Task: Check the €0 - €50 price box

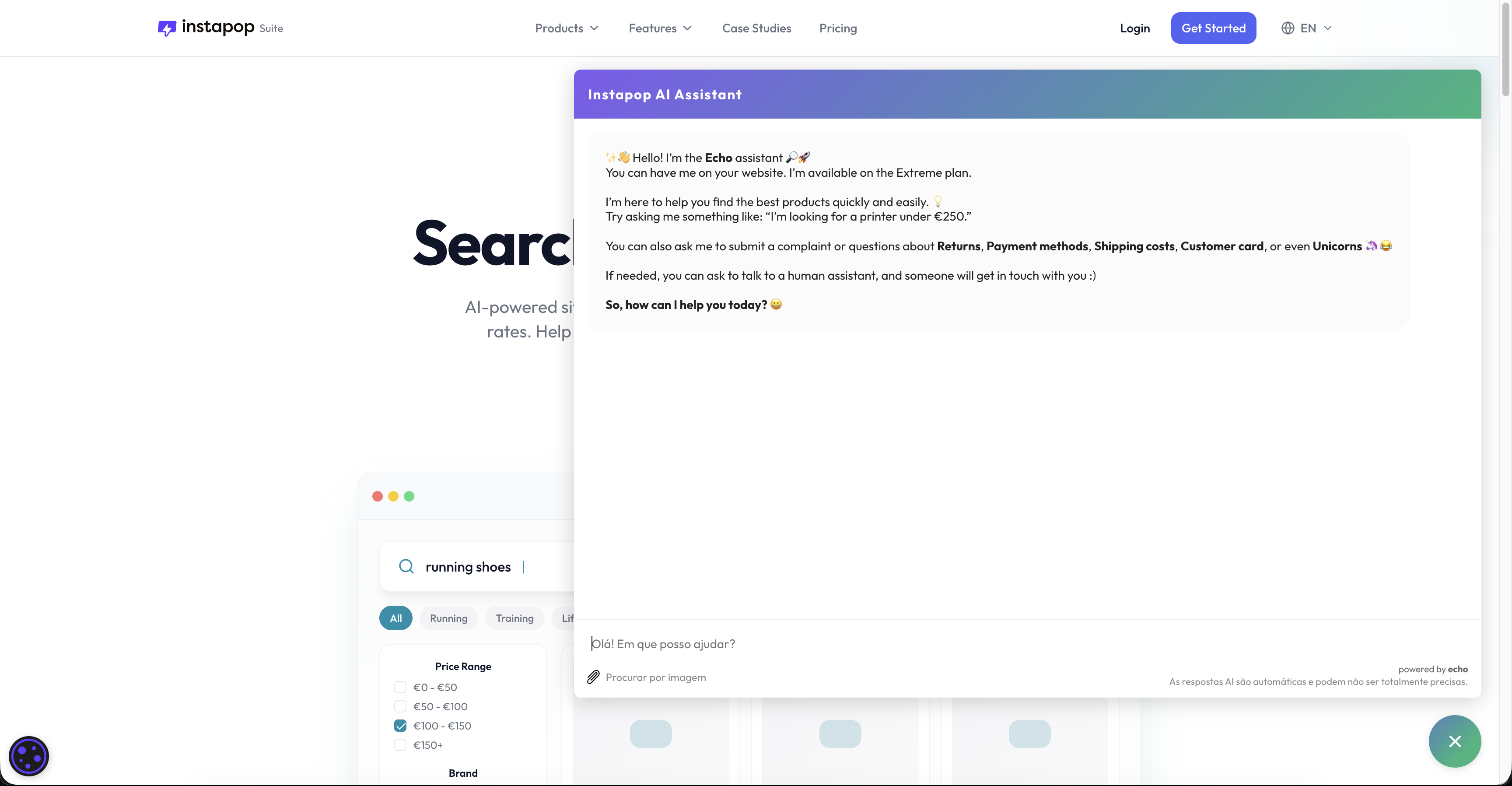Action: tap(400, 687)
